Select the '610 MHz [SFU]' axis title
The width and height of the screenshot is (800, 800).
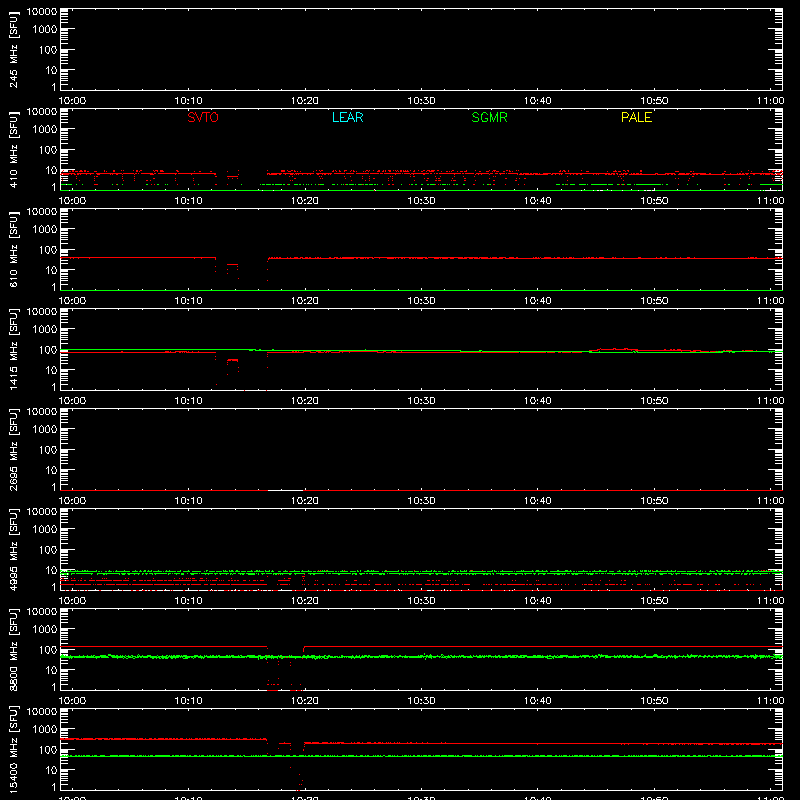click(13, 249)
